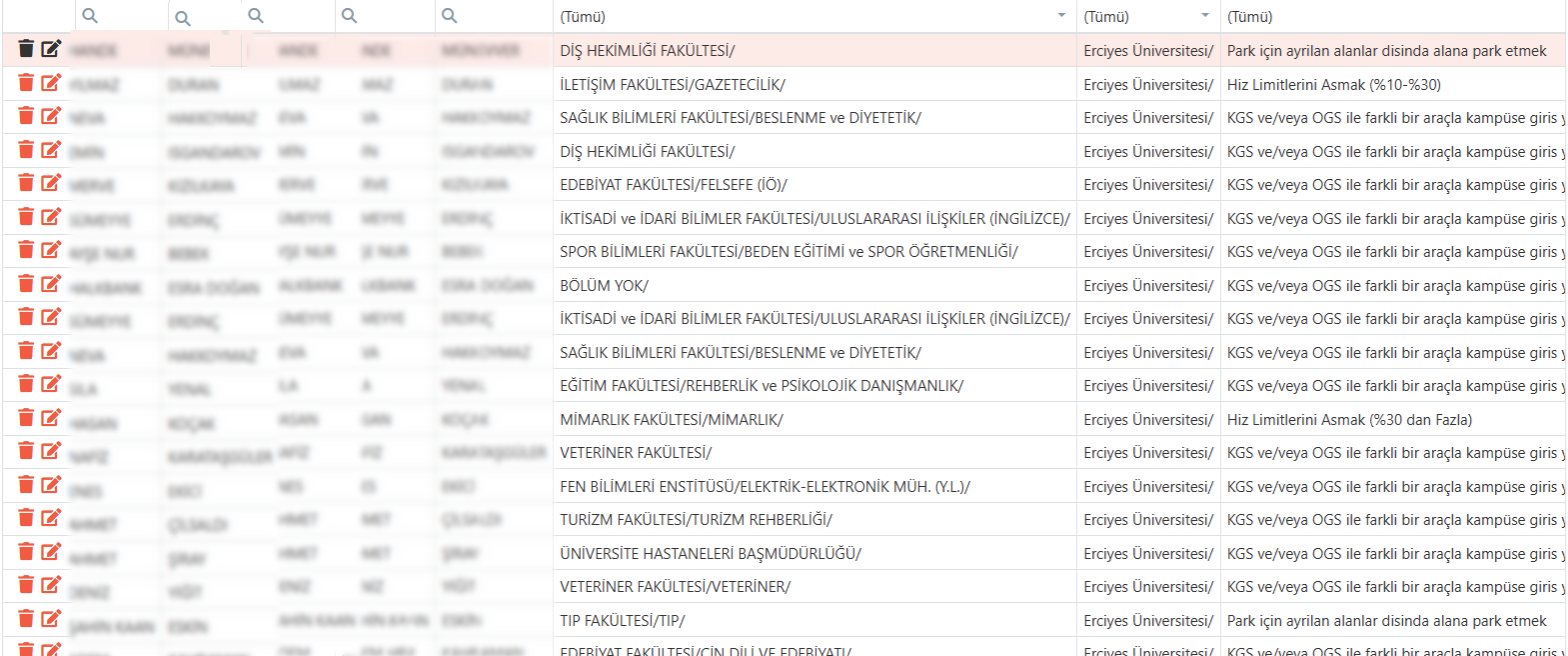Click the first column search filter field

[125, 16]
